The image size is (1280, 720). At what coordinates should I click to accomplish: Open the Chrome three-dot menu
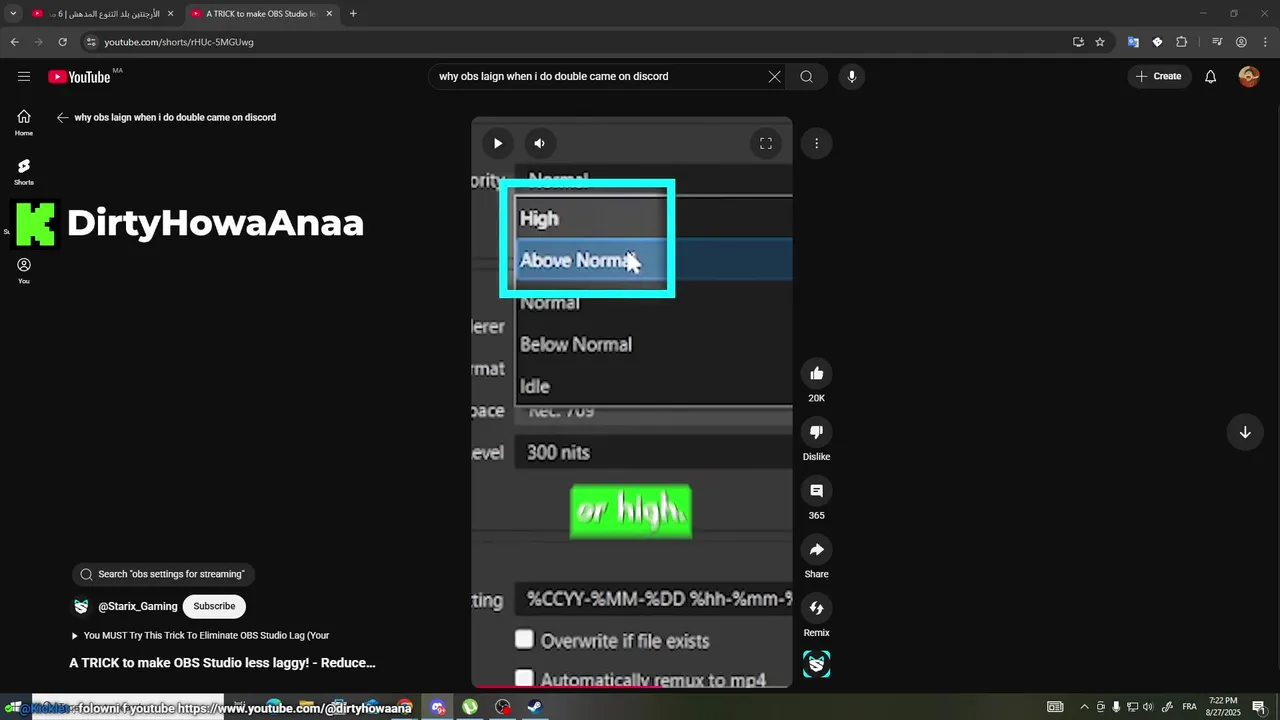pyautogui.click(x=1265, y=42)
